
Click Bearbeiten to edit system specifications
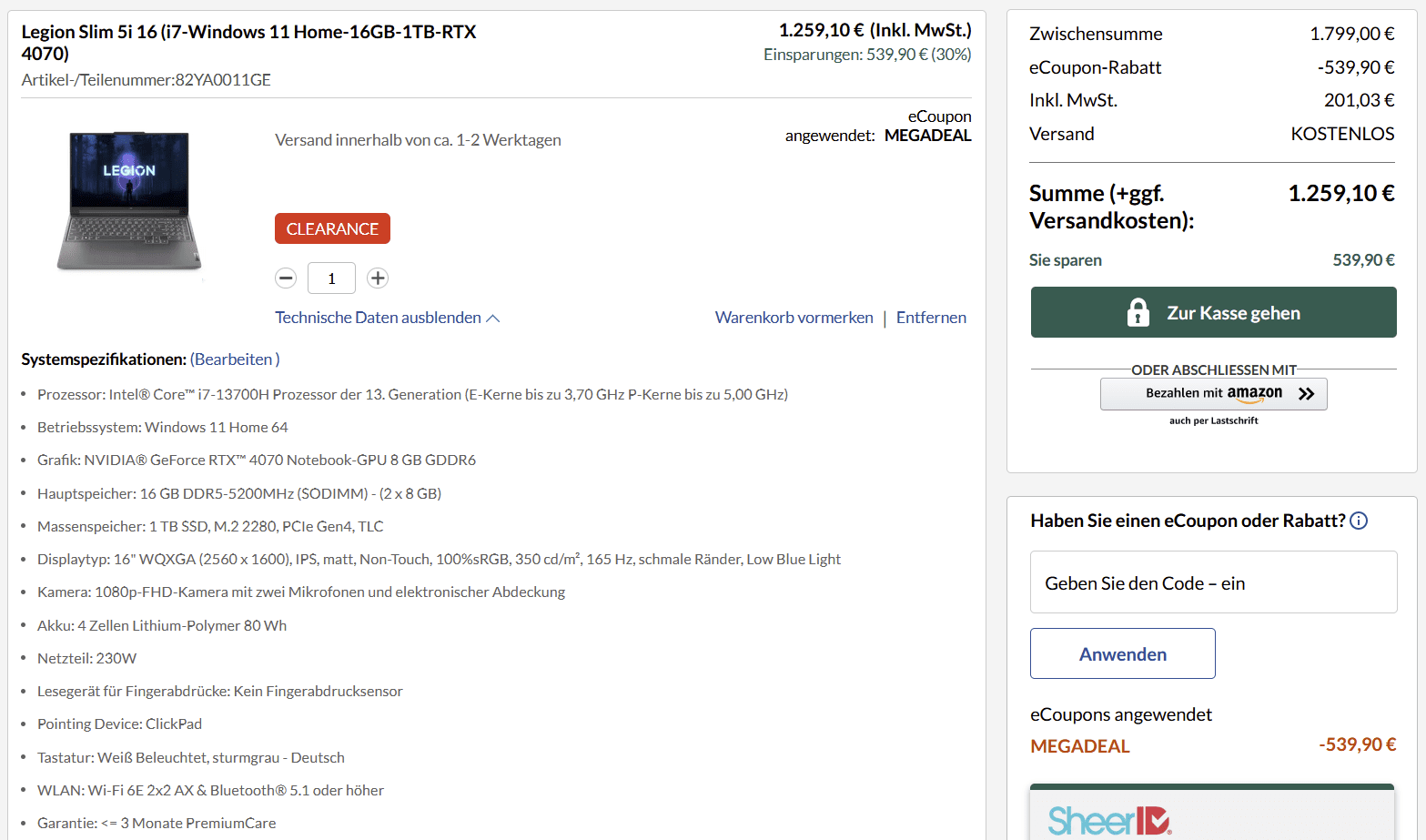[x=234, y=359]
